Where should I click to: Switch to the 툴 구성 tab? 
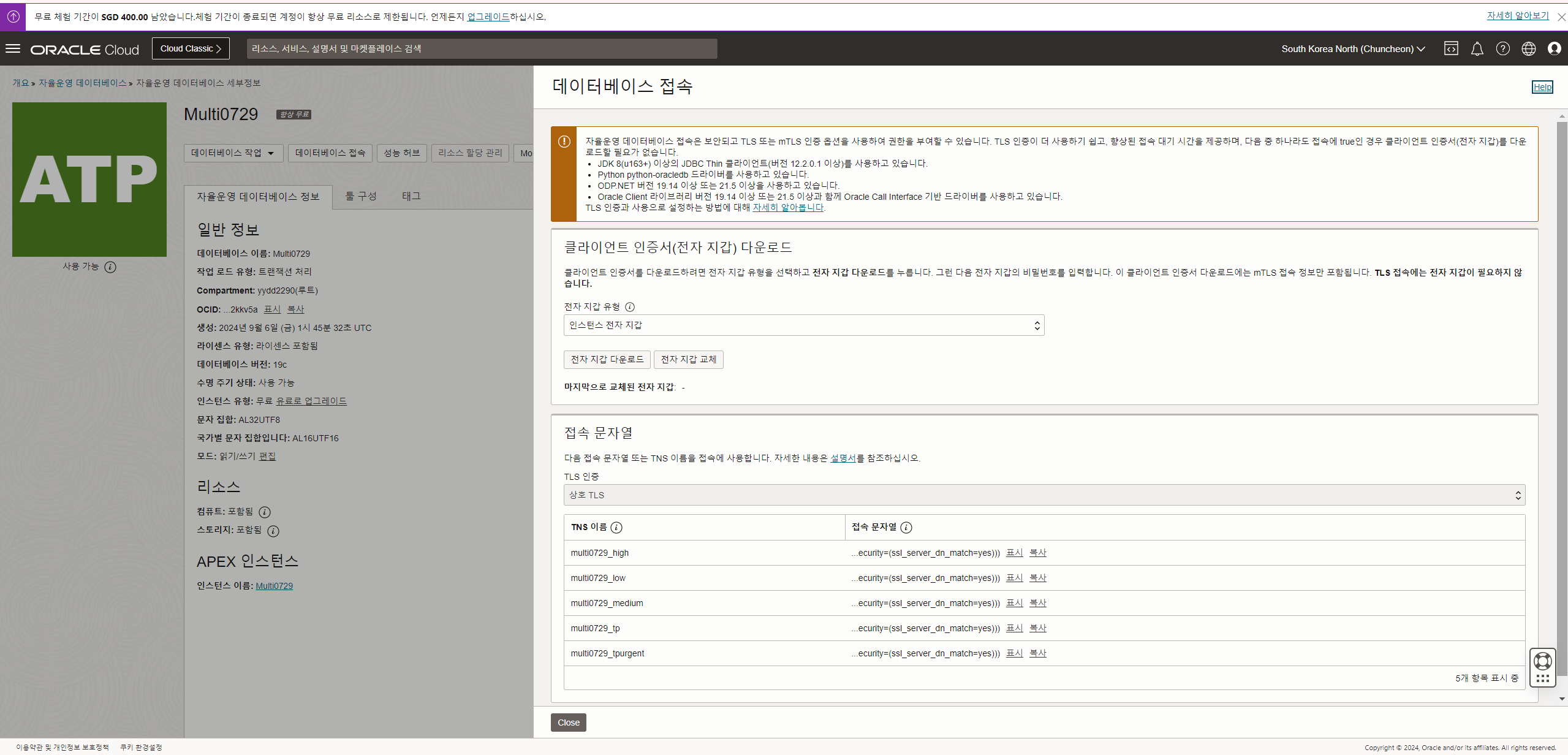click(x=361, y=196)
